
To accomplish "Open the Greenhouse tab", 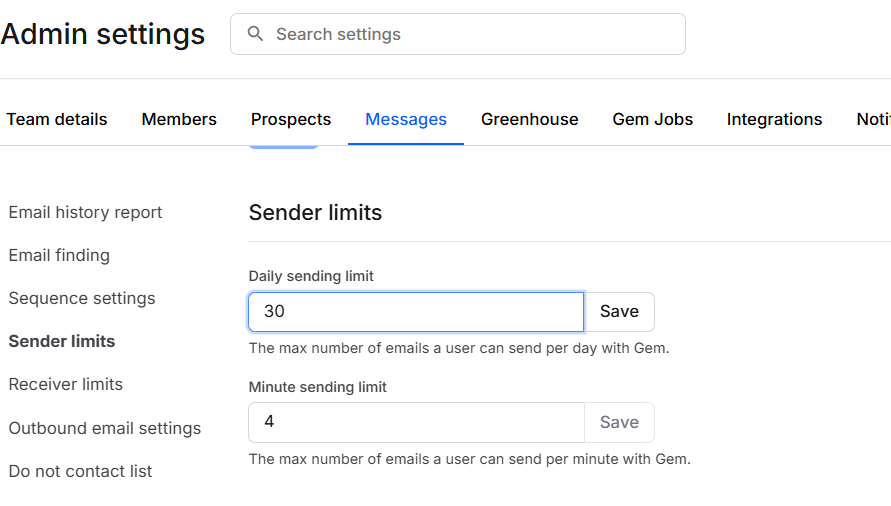I will (x=530, y=119).
